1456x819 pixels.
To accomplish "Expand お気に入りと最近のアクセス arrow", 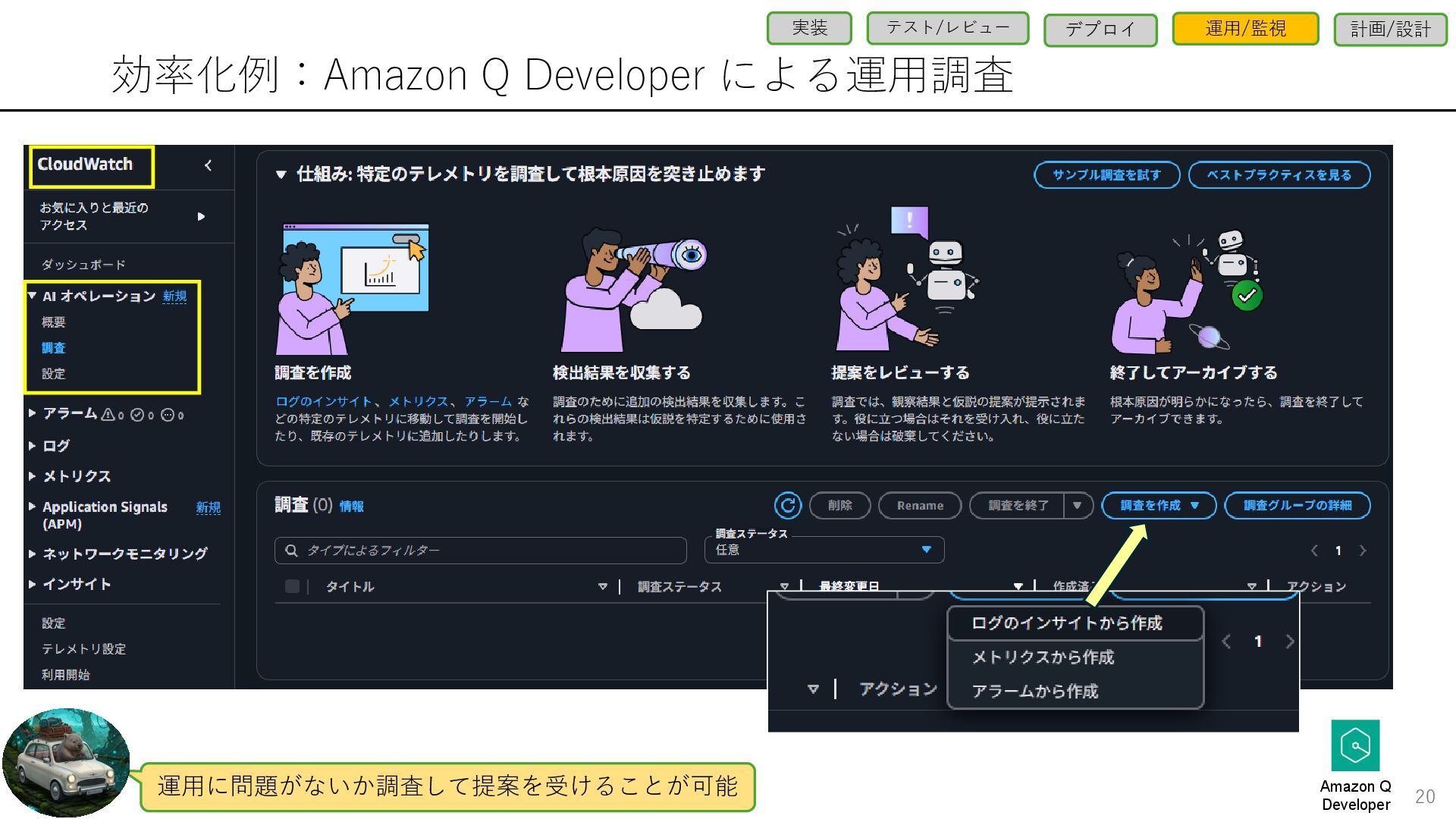I will click(x=201, y=217).
